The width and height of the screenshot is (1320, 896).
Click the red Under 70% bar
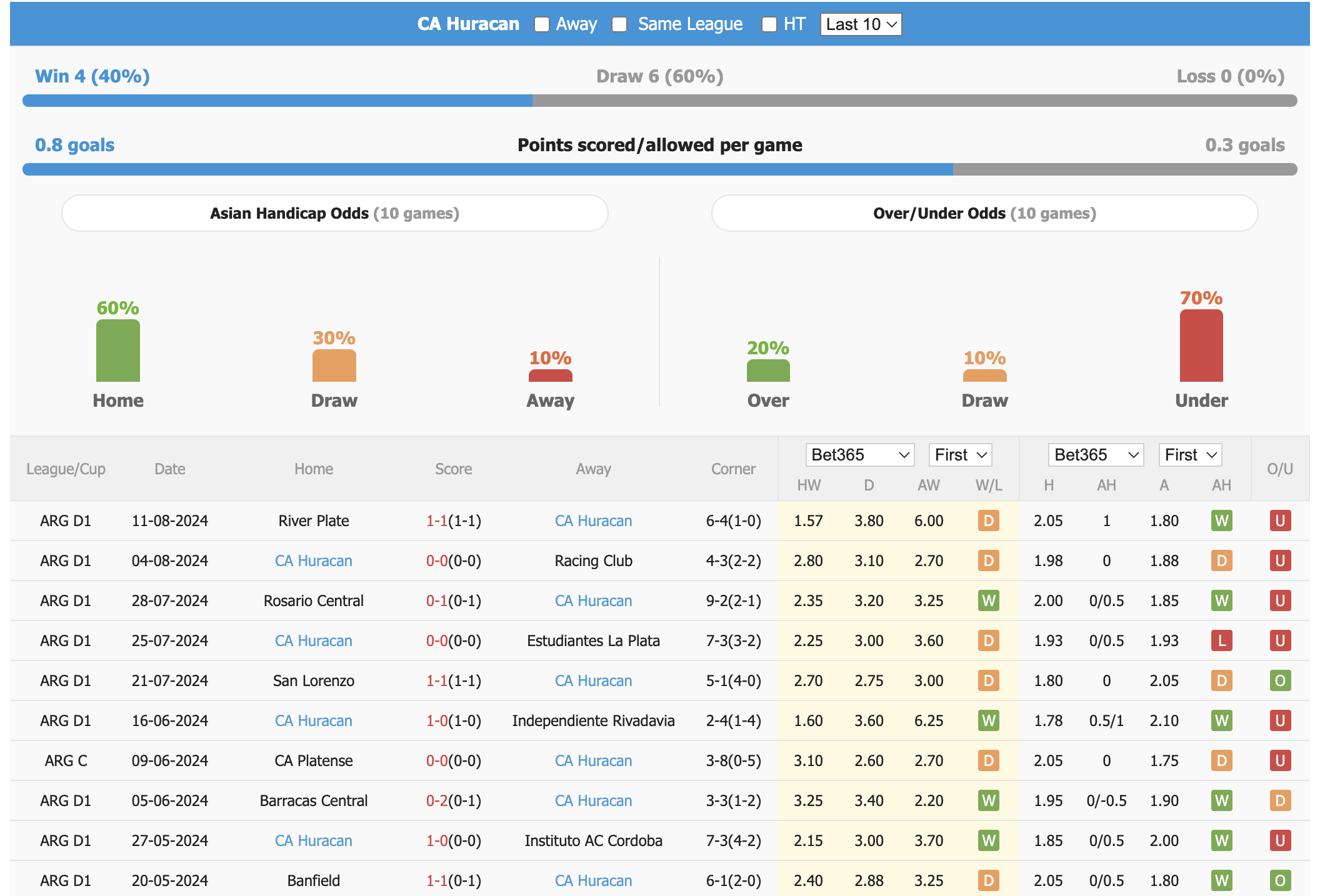[1201, 346]
